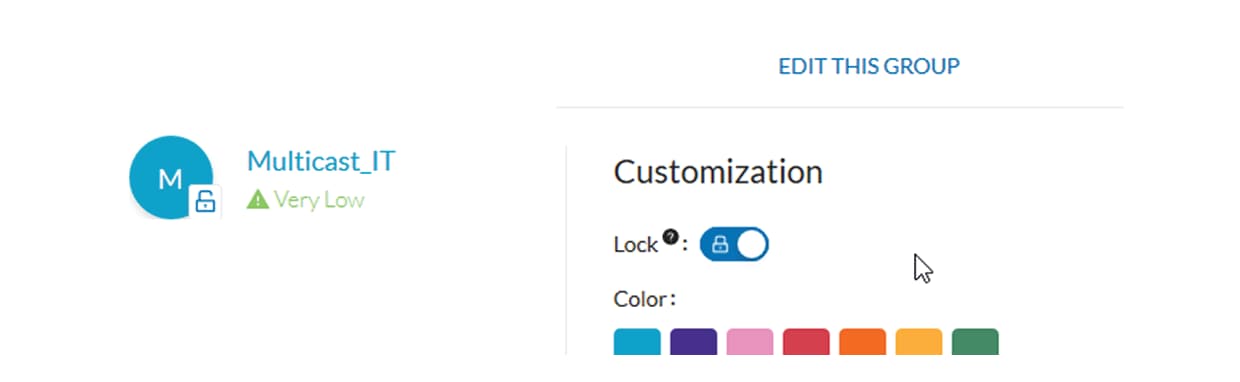This screenshot has width=1240, height=382.
Task: Open the Edit This Group link
Action: 869,66
